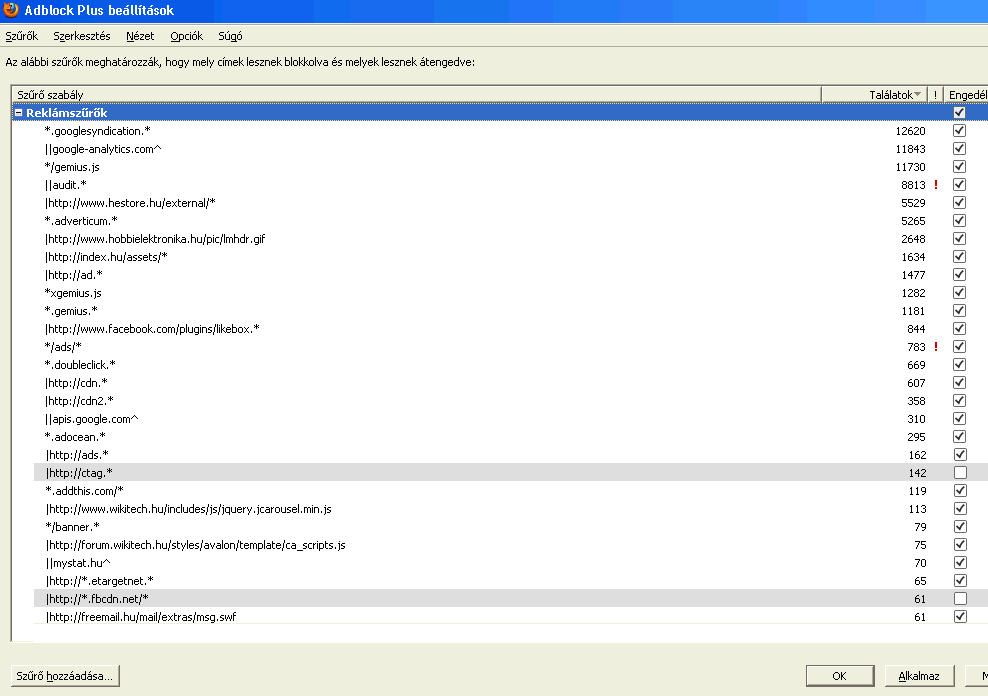The width and height of the screenshot is (988, 696).
Task: Select the *.addthis.com/* filter rule
Action: coord(84,491)
